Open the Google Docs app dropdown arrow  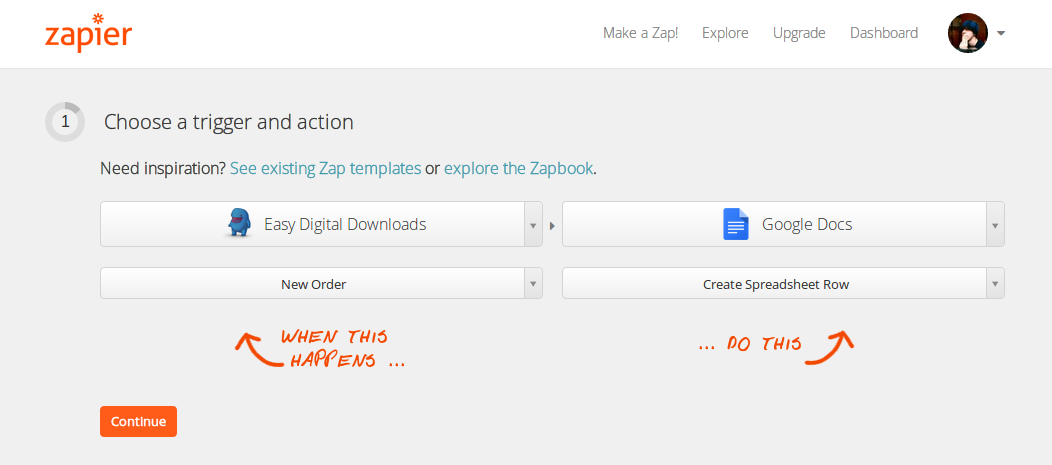tap(994, 225)
